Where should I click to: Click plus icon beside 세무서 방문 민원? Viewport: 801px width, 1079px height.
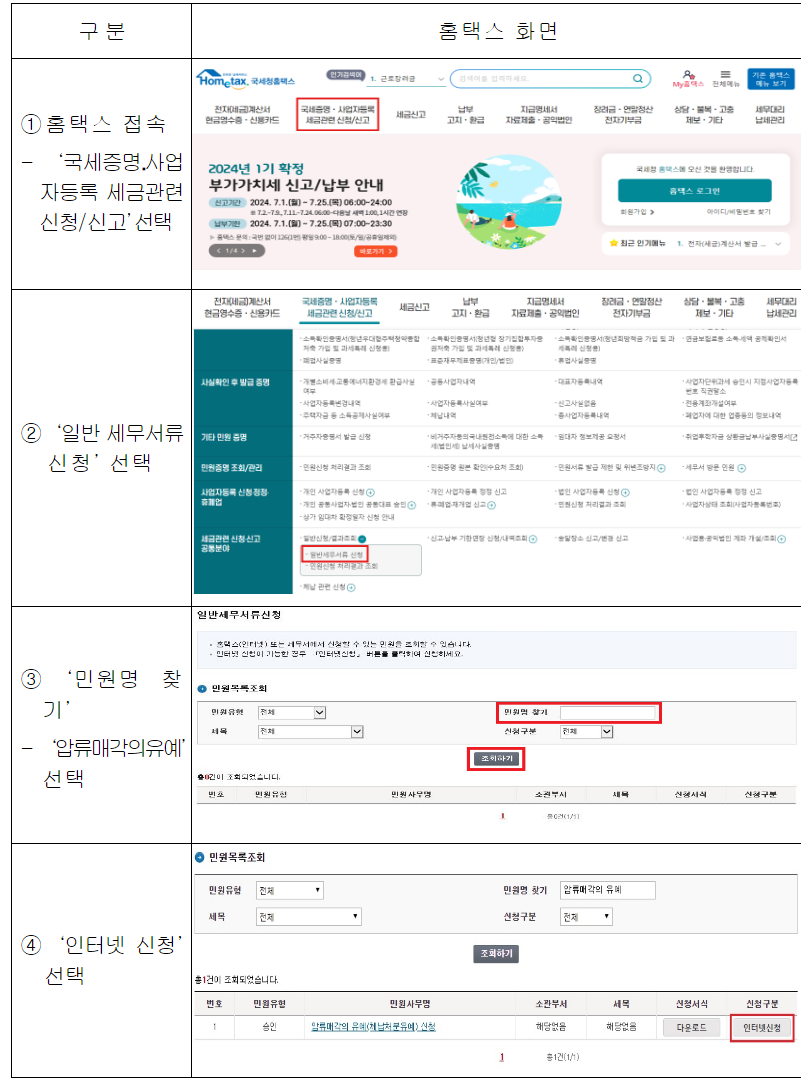[x=742, y=468]
